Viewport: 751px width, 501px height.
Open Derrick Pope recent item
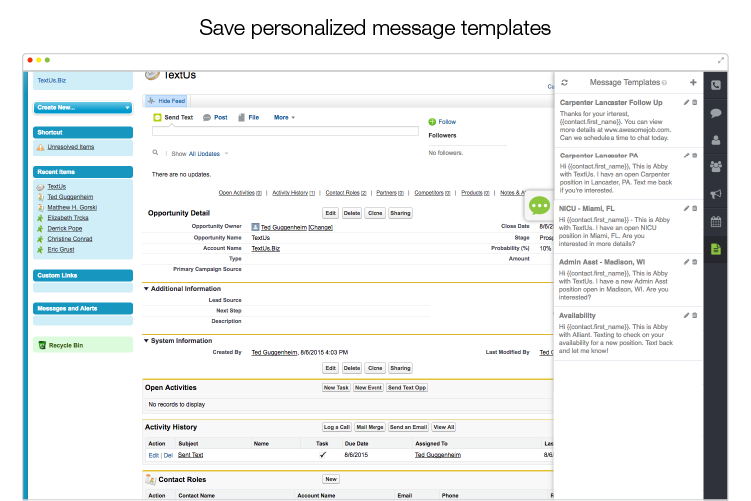[65, 228]
